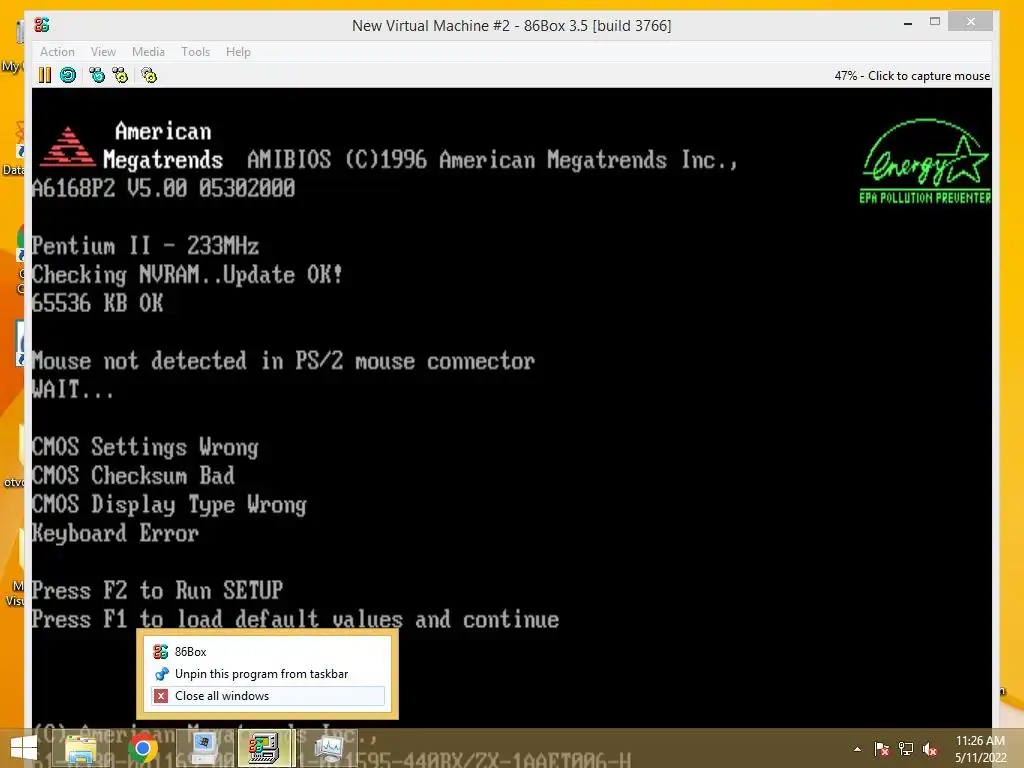Open the Windows Start button
Screen dimensions: 1024x768
point(24,748)
